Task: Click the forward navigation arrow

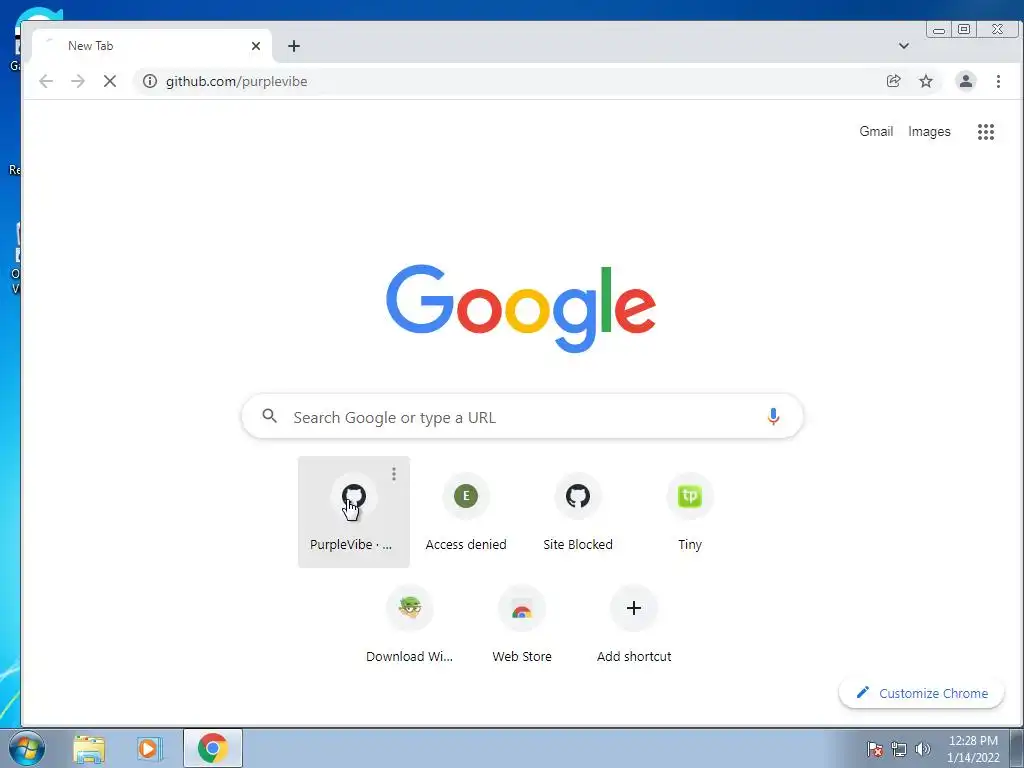Action: pyautogui.click(x=78, y=81)
